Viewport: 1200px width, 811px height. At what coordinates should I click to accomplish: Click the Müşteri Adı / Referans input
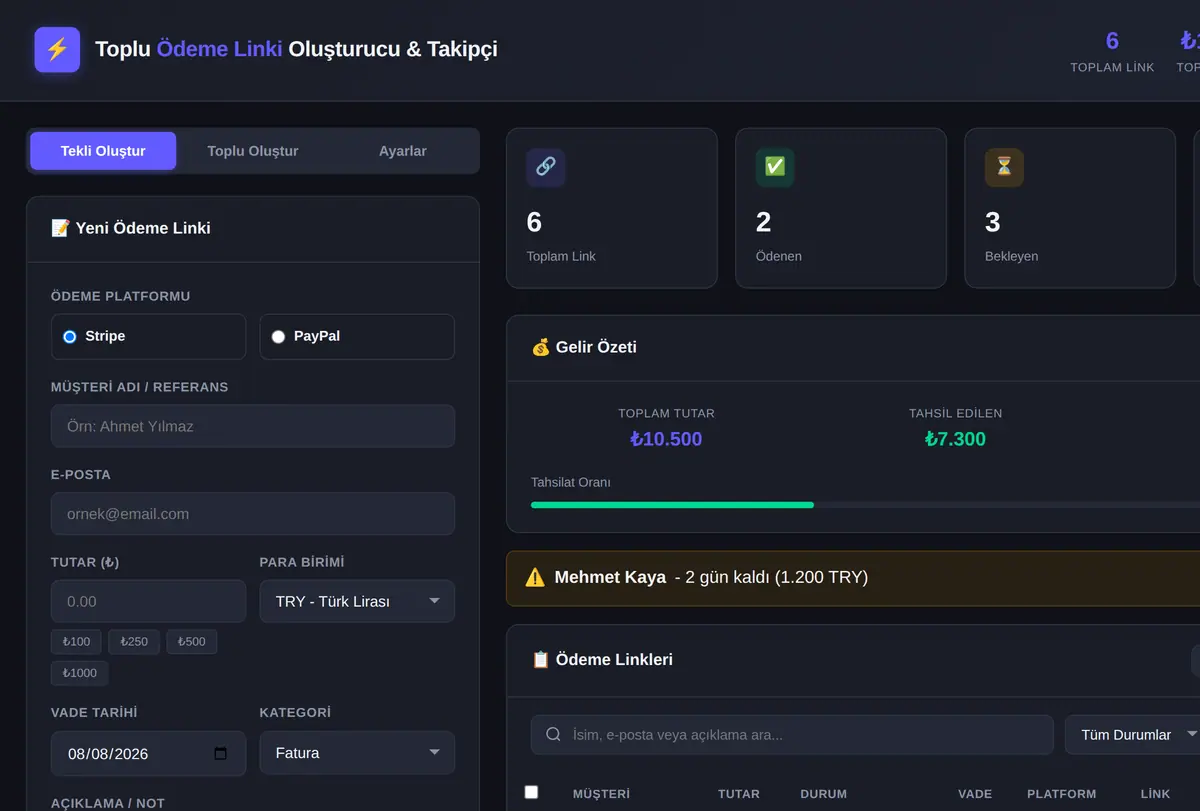[253, 426]
